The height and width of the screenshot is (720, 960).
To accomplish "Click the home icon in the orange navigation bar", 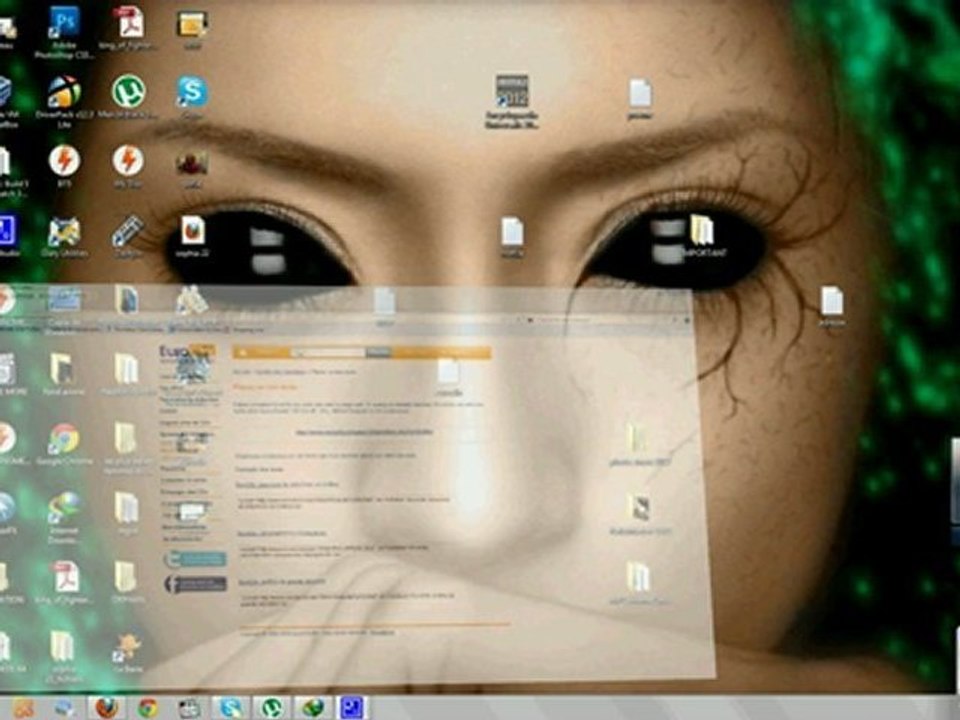I will pos(242,353).
